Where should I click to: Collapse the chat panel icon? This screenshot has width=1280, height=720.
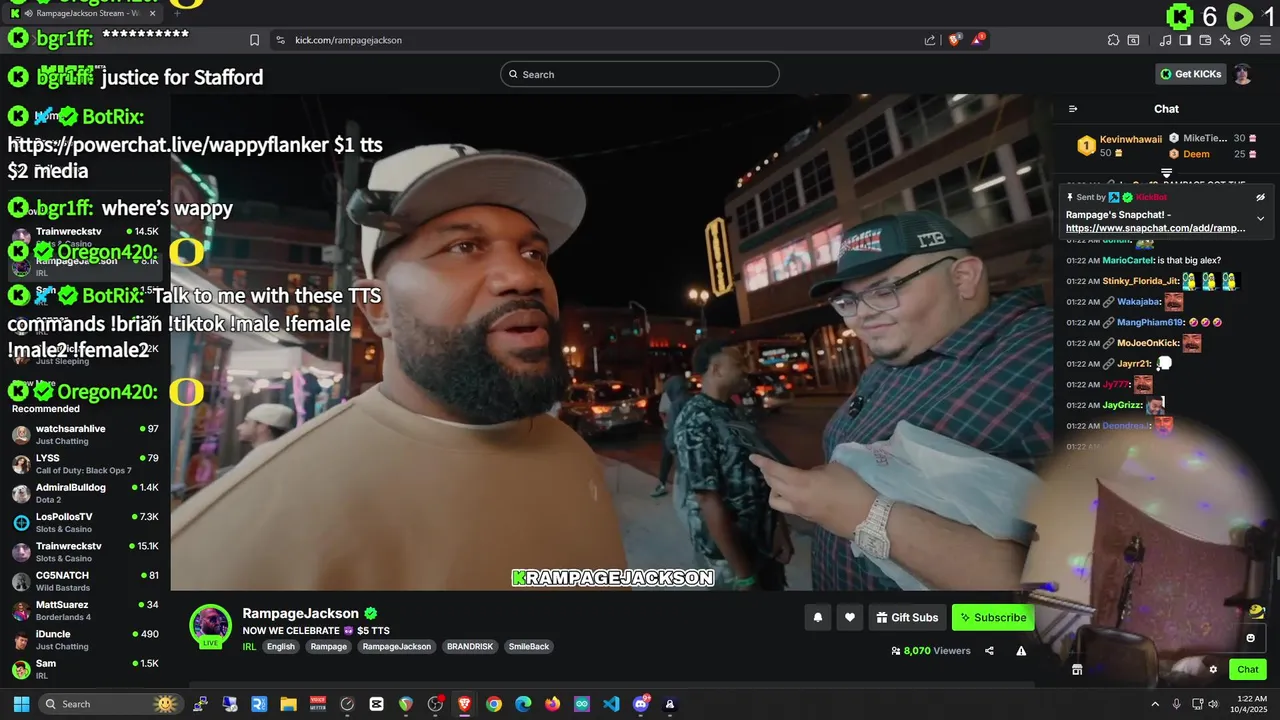(1073, 109)
